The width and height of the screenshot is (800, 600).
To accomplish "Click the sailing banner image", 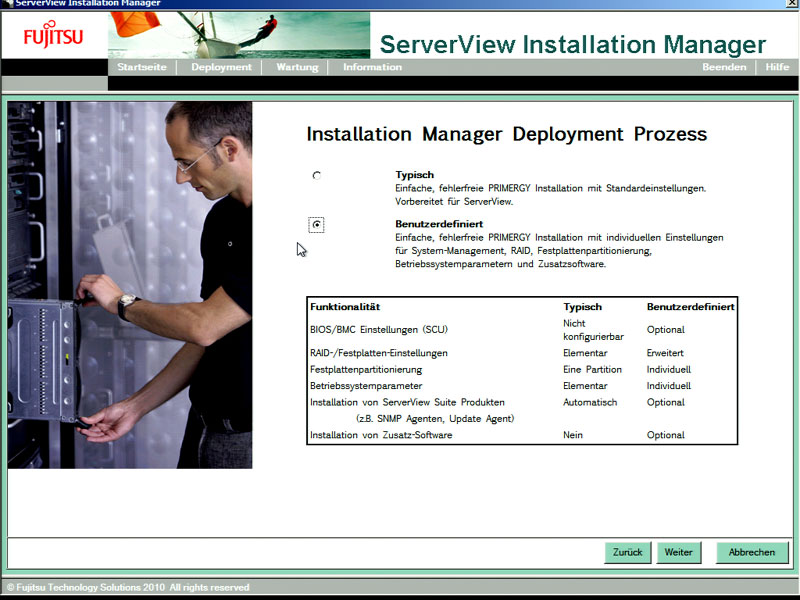I will pyautogui.click(x=239, y=35).
